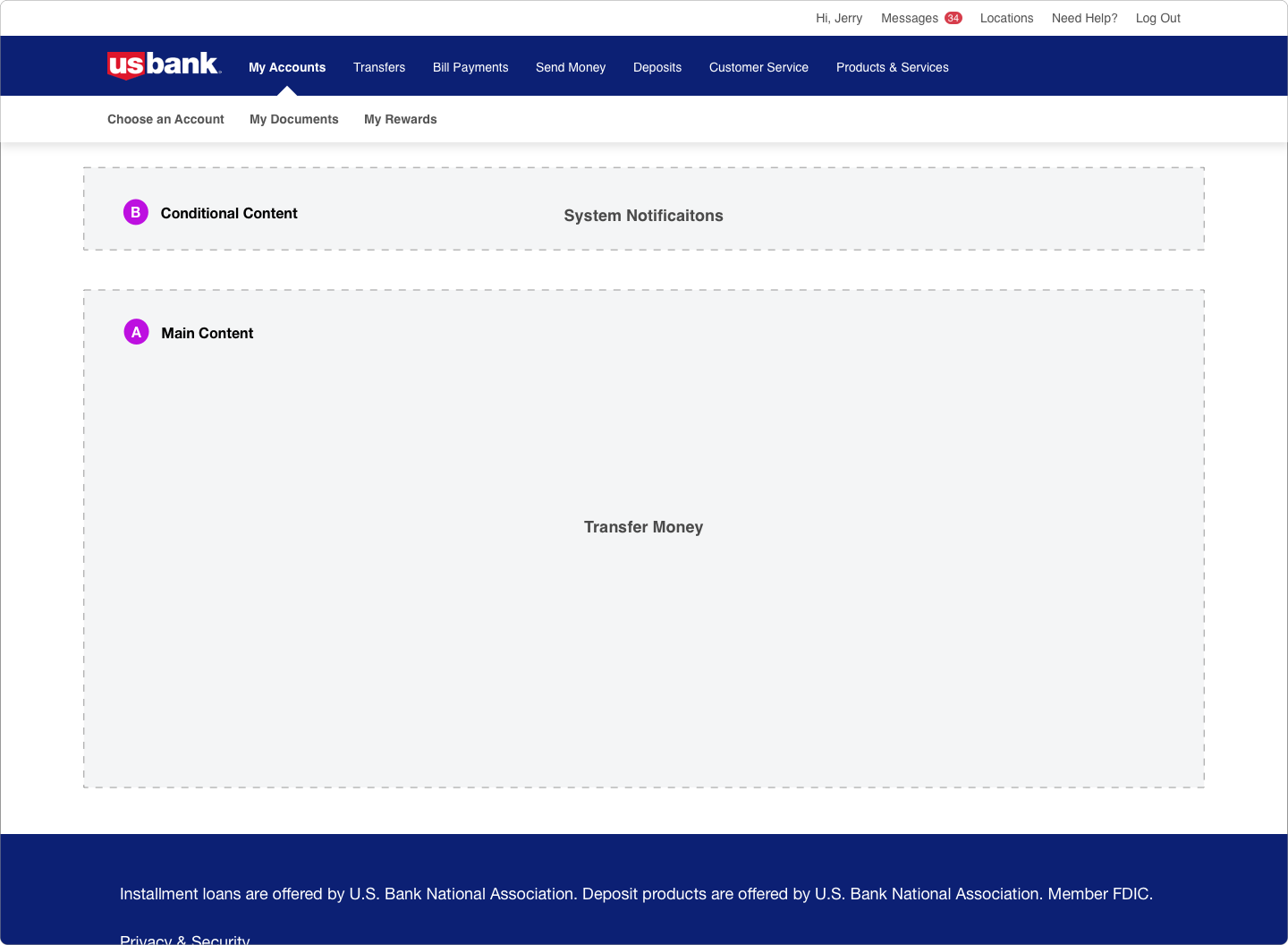The image size is (1288, 945).
Task: Select the Choose an Account tab
Action: click(165, 119)
